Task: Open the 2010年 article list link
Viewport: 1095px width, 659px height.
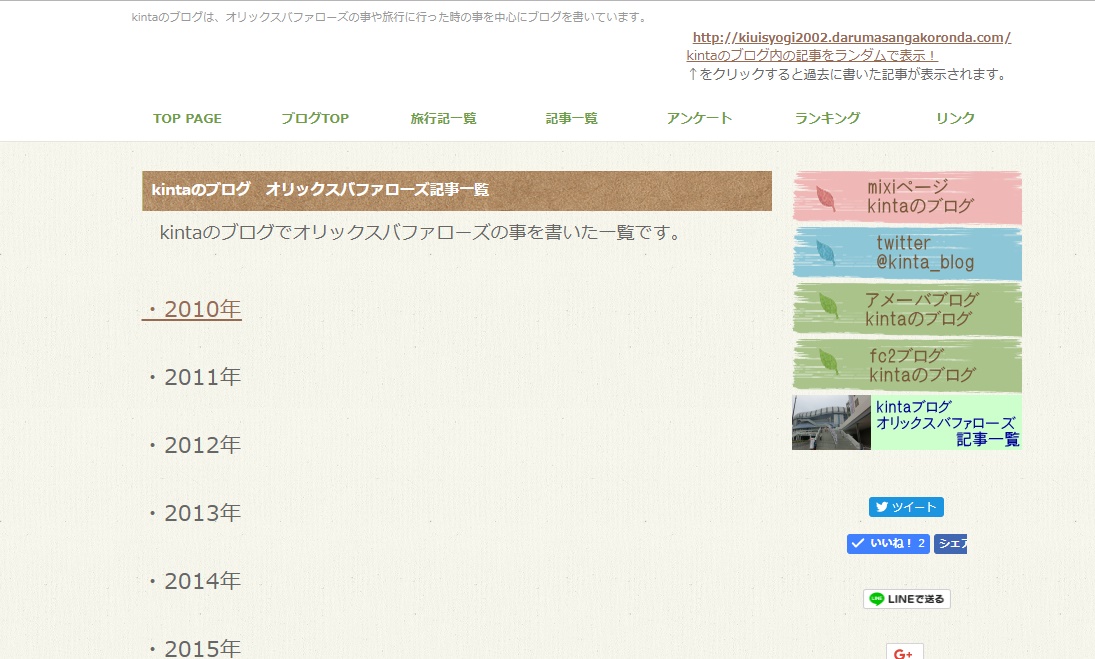Action: pos(192,309)
